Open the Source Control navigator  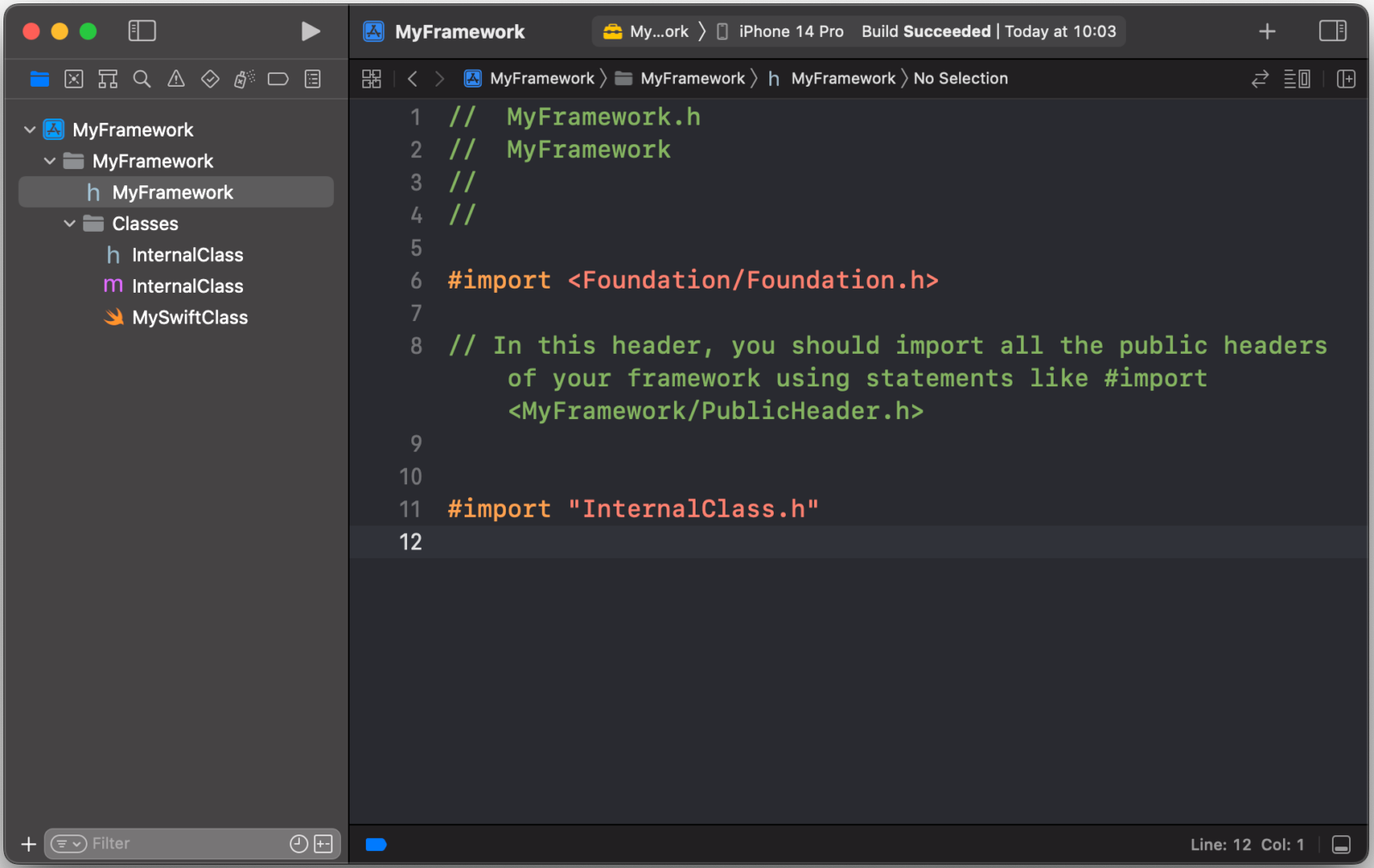click(x=74, y=79)
